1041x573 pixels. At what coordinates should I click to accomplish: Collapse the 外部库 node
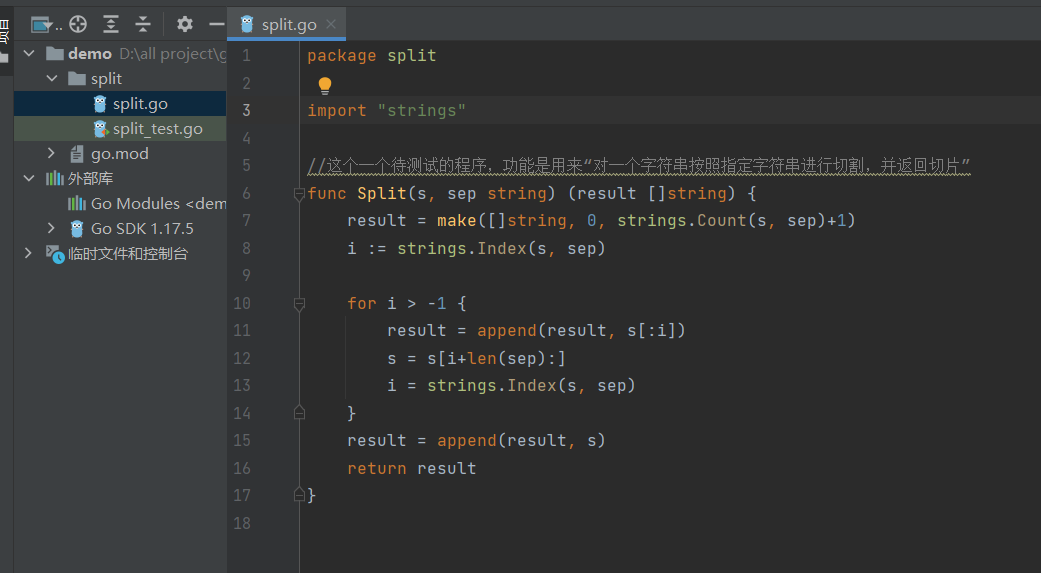(29, 179)
